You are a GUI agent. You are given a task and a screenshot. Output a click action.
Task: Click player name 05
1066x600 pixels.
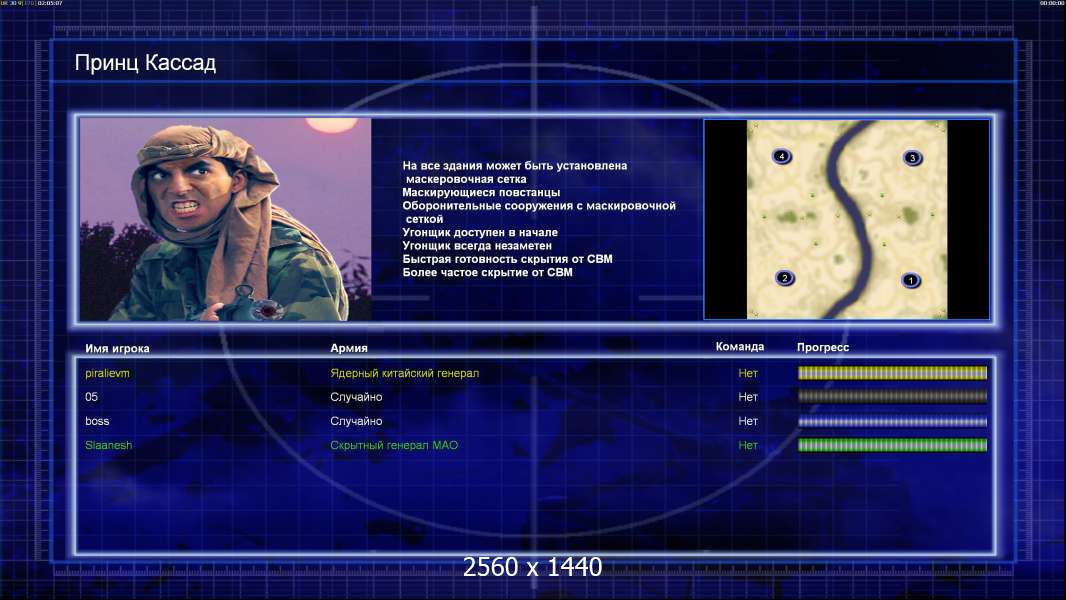tap(92, 397)
